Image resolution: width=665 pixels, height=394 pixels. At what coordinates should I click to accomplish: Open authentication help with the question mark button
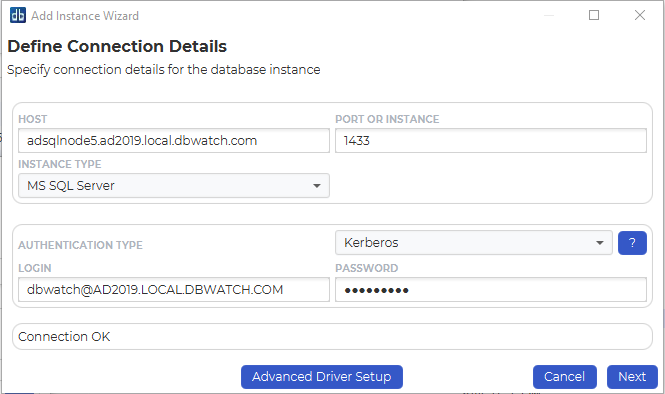632,243
